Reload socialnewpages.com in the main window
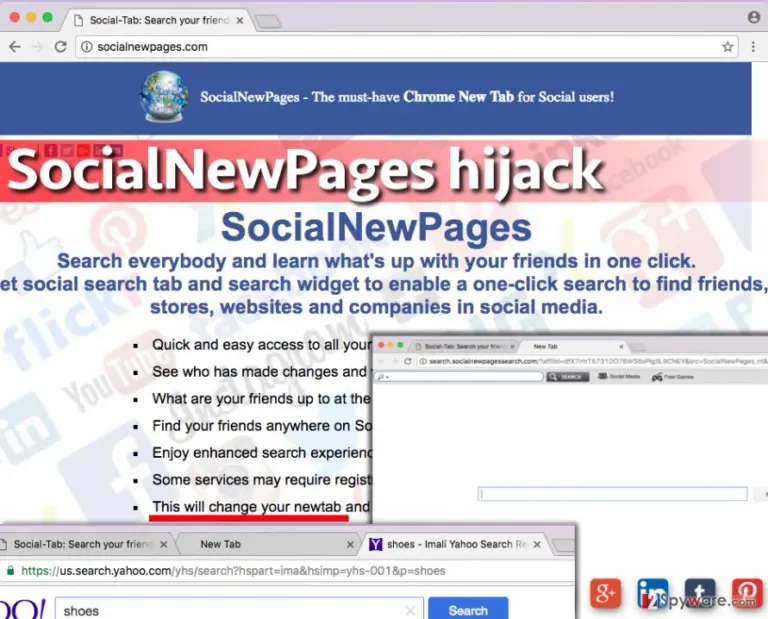The height and width of the screenshot is (619, 768). pyautogui.click(x=60, y=47)
